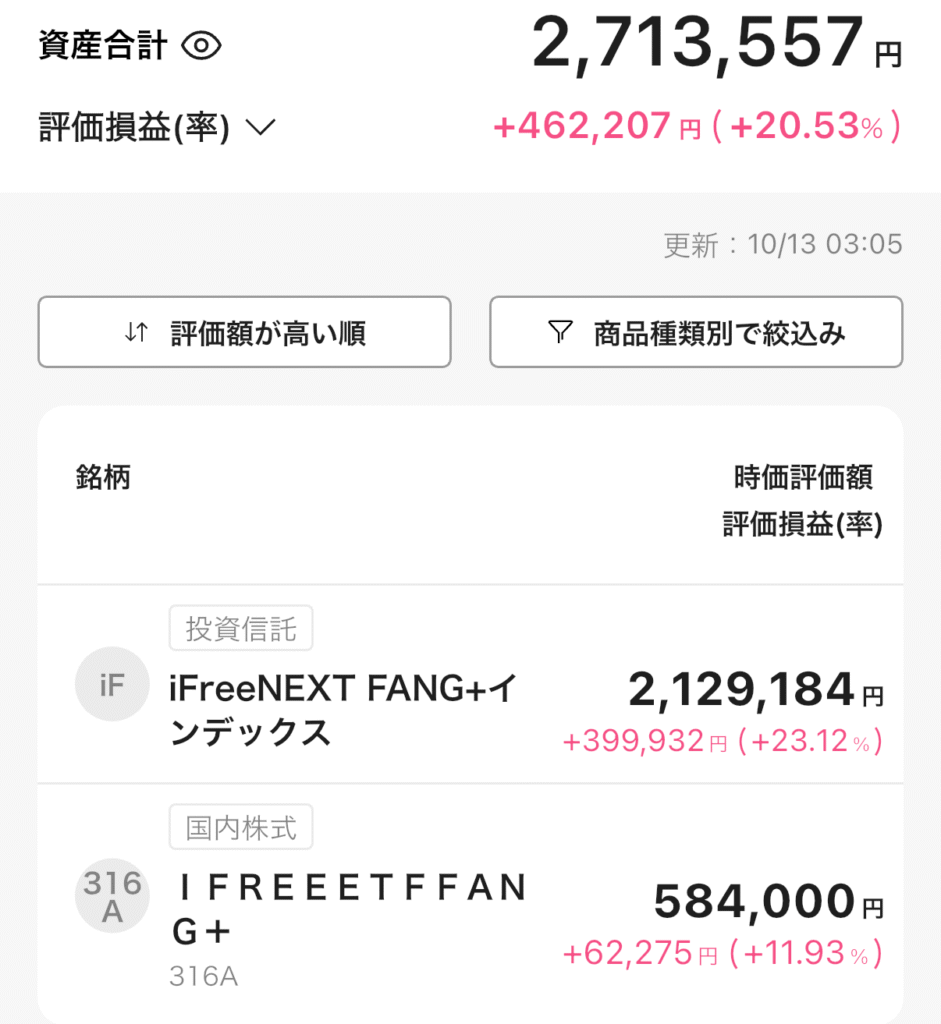Open 商品種類別で絞込み filter button
941x1024 pixels.
coord(696,332)
